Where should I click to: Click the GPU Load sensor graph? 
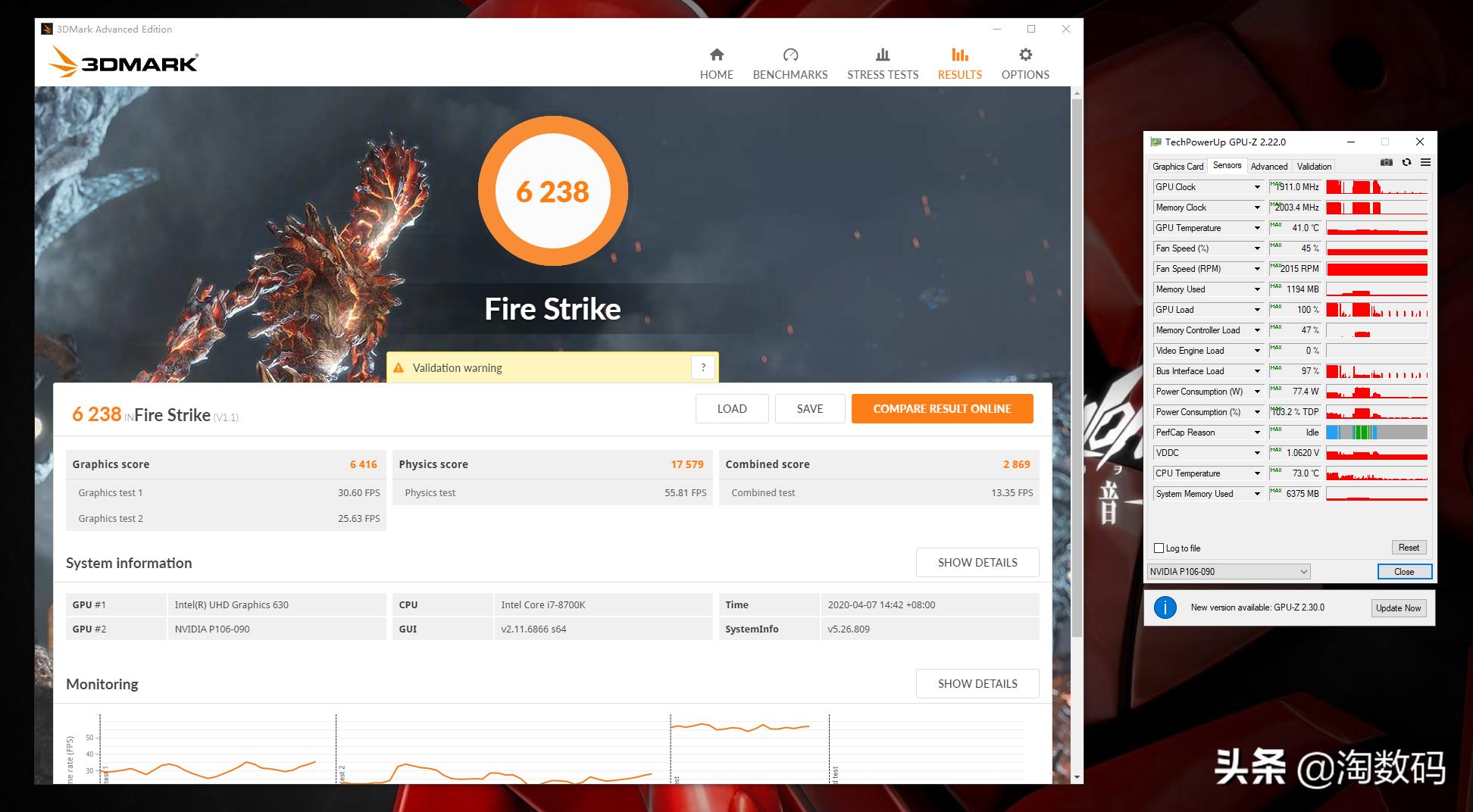click(1377, 310)
